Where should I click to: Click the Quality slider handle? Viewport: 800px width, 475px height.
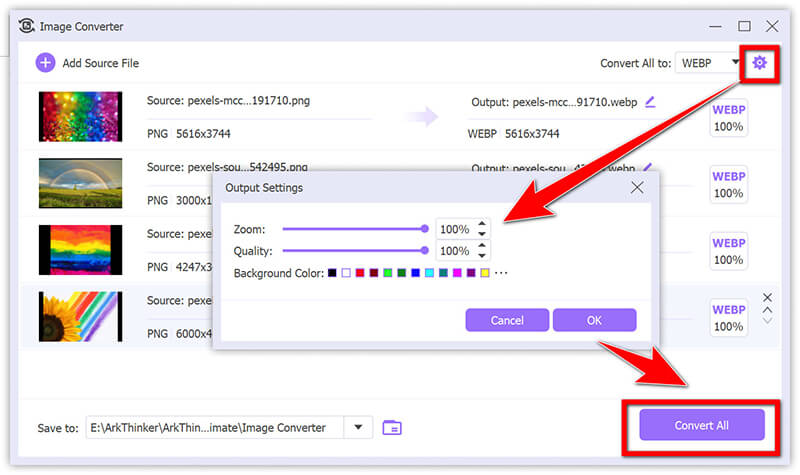(425, 251)
